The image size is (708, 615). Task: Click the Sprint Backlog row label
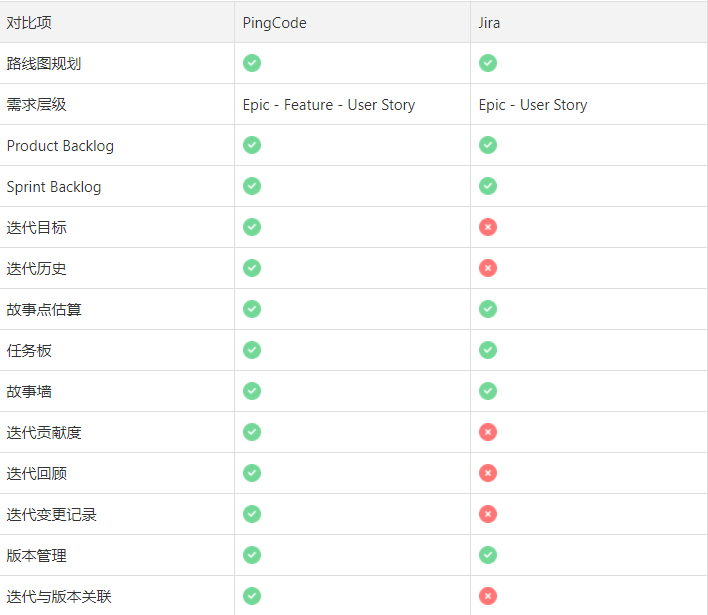[54, 187]
